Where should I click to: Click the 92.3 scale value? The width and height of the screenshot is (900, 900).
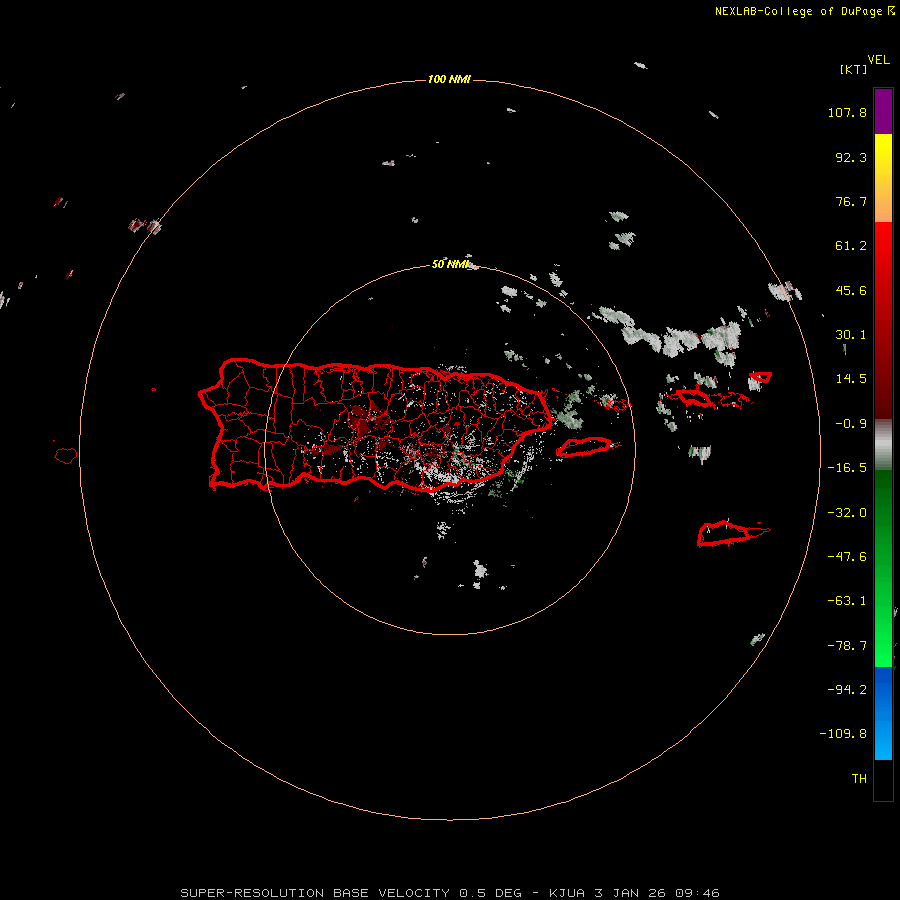click(851, 157)
